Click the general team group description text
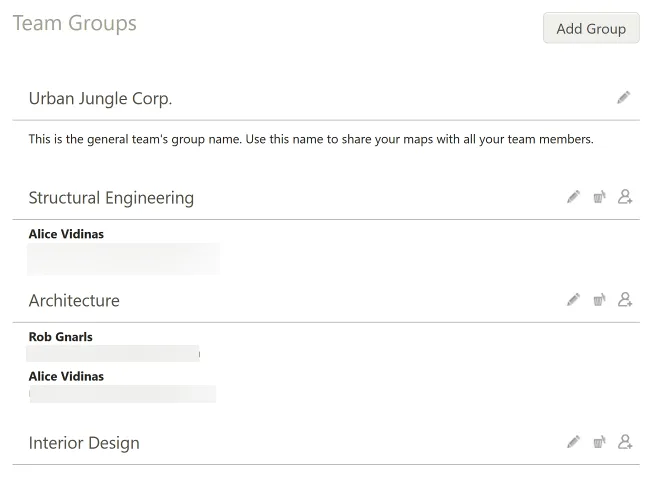The width and height of the screenshot is (650, 486). pyautogui.click(x=311, y=139)
